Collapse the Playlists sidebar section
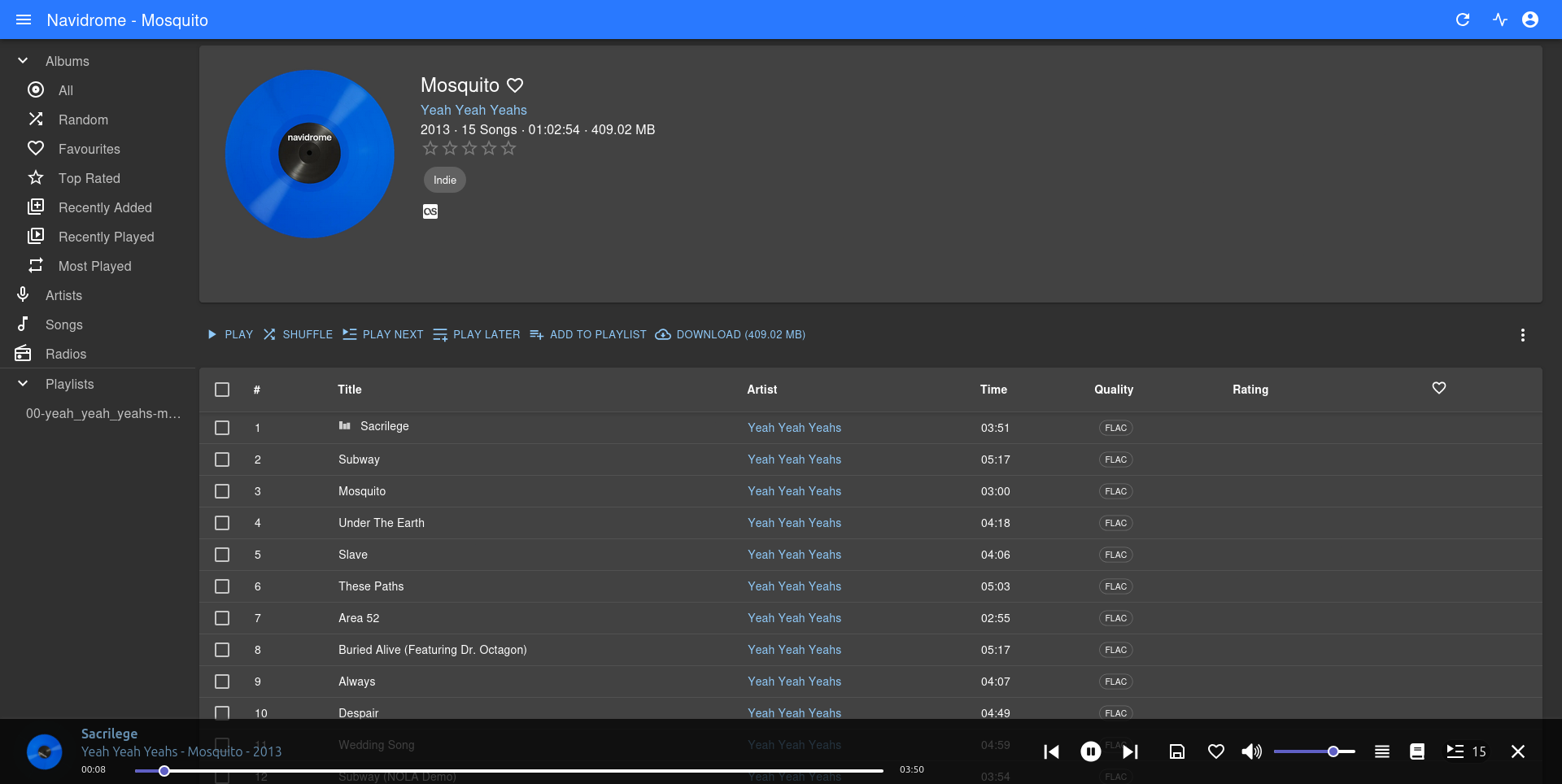This screenshot has width=1562, height=784. pos(23,384)
